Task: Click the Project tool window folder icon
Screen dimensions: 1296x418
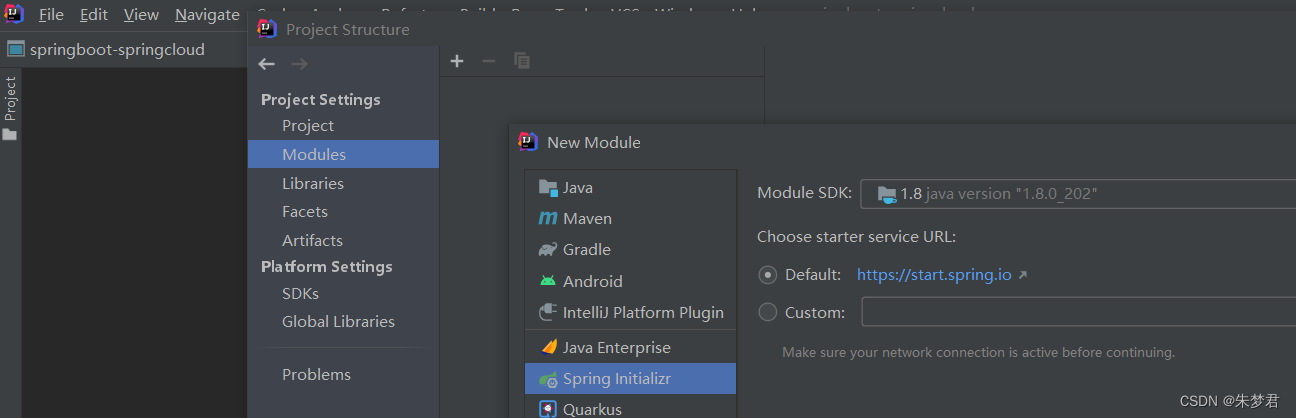Action: [10, 134]
